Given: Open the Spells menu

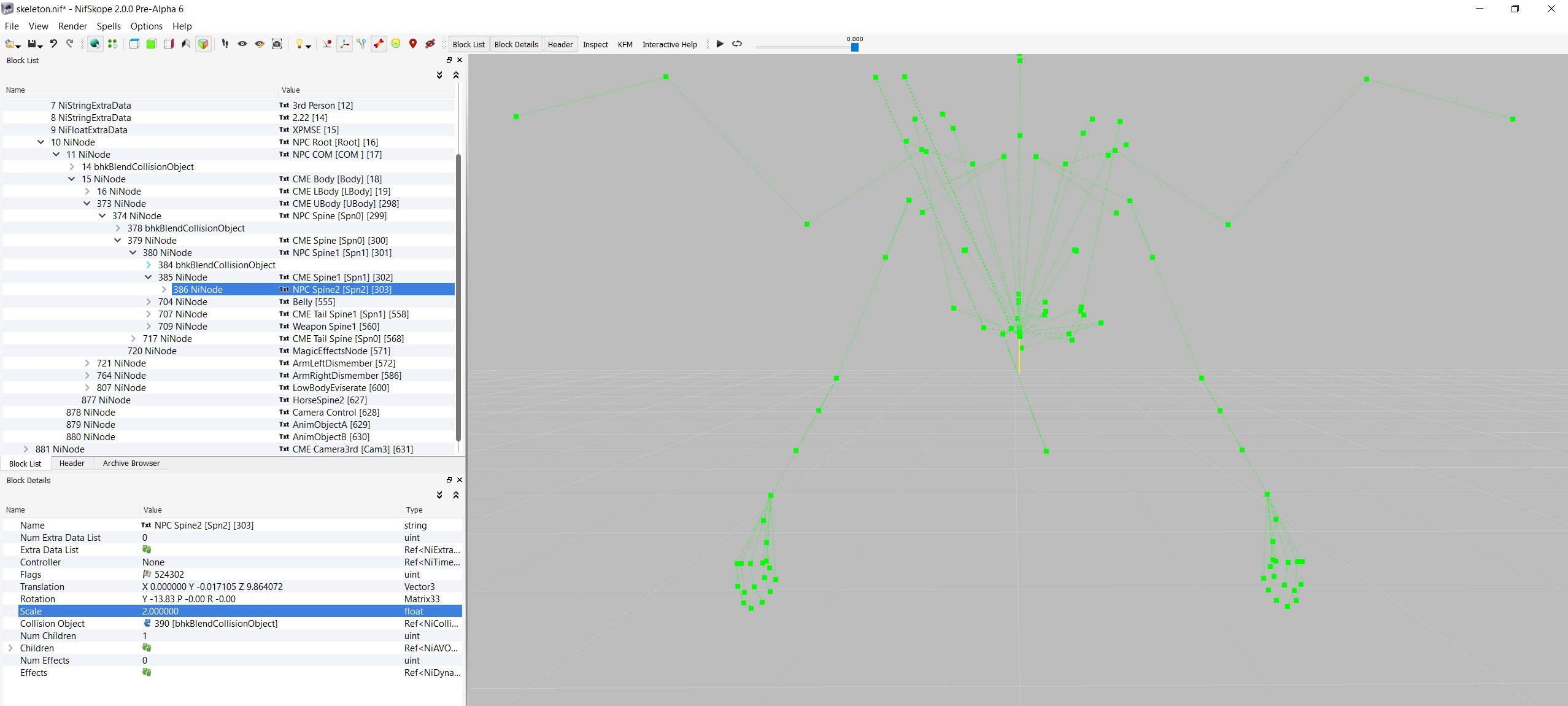Looking at the screenshot, I should tap(109, 26).
